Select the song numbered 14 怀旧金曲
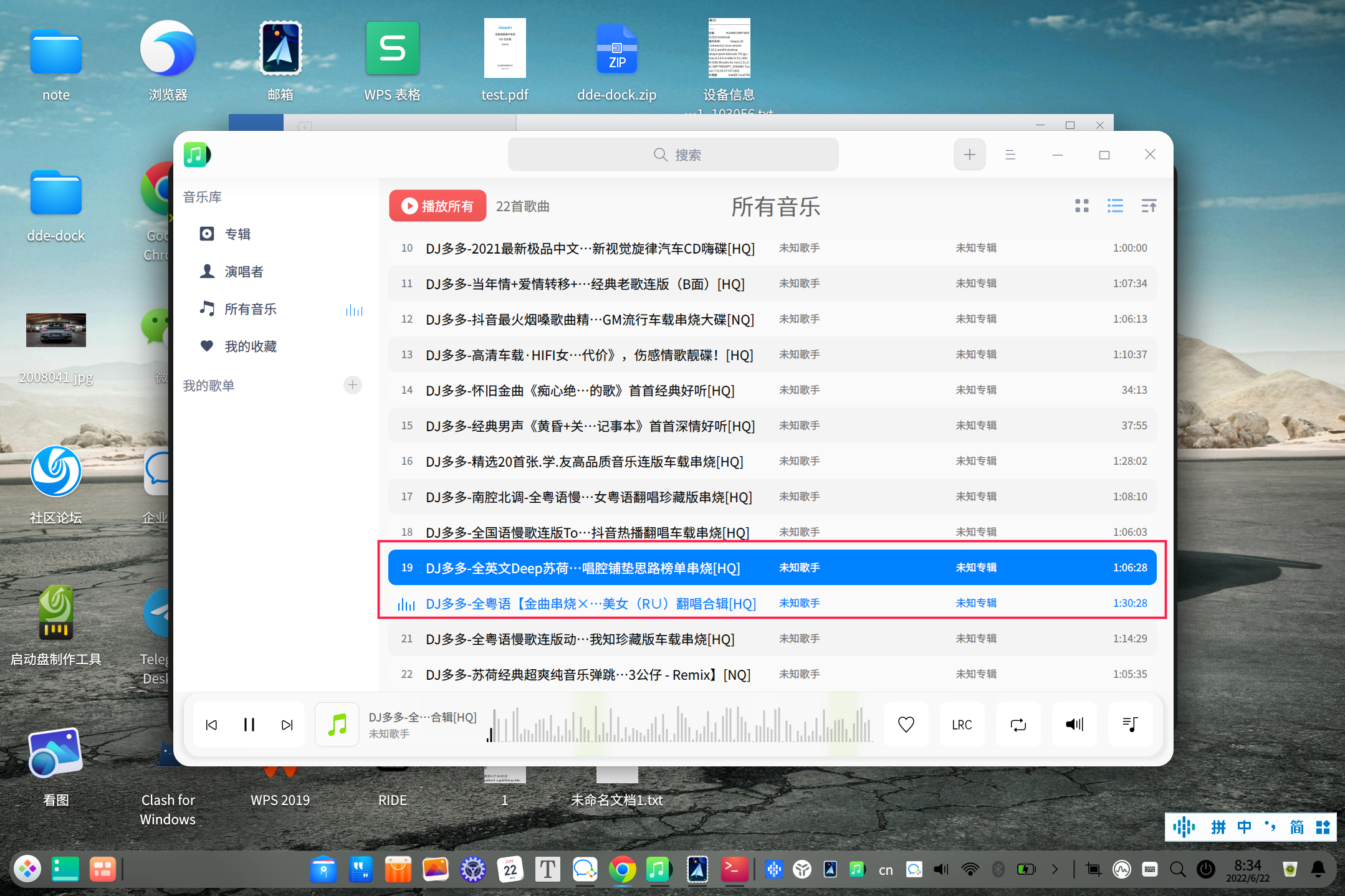 click(580, 391)
